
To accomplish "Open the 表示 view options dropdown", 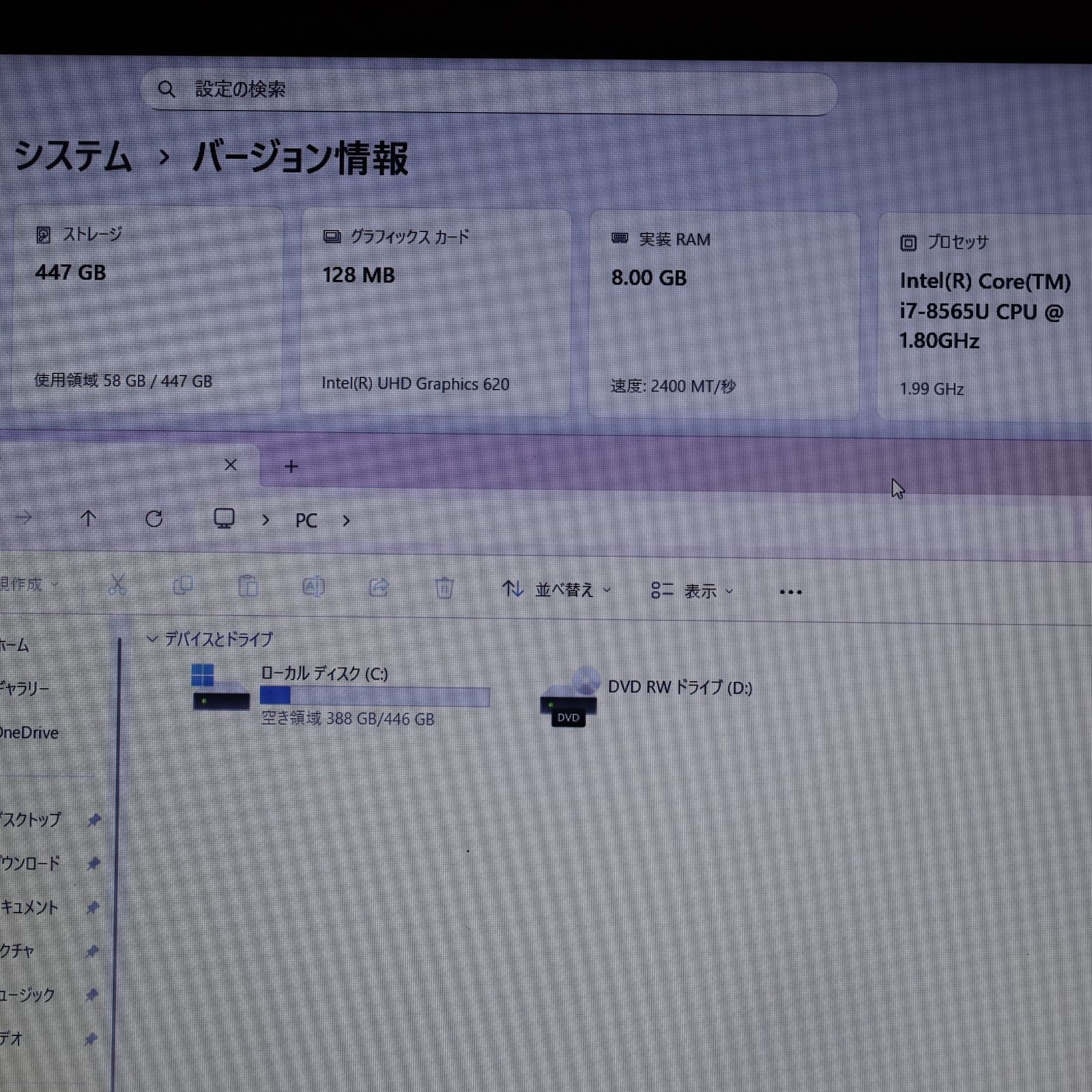I will pyautogui.click(x=700, y=591).
